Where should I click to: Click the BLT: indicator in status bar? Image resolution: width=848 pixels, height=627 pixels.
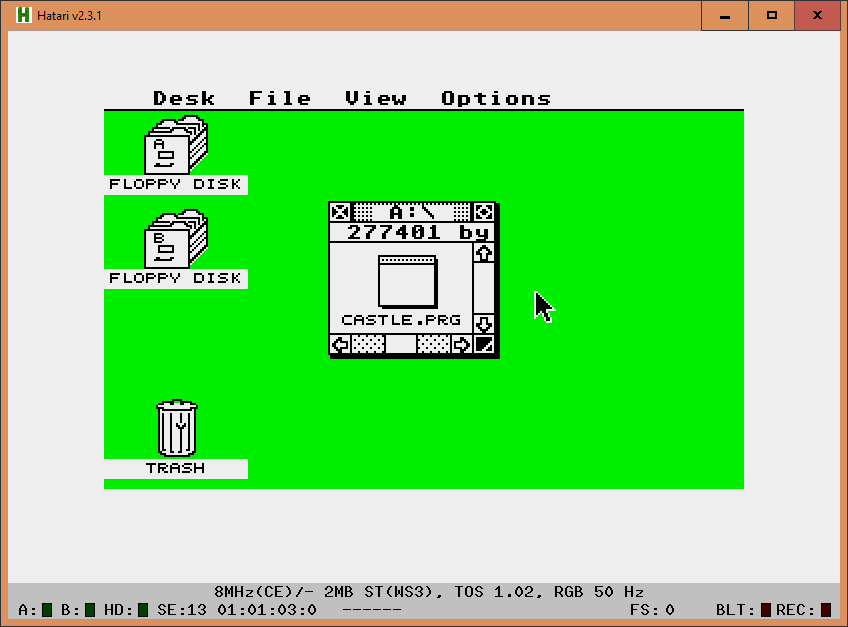[x=766, y=610]
